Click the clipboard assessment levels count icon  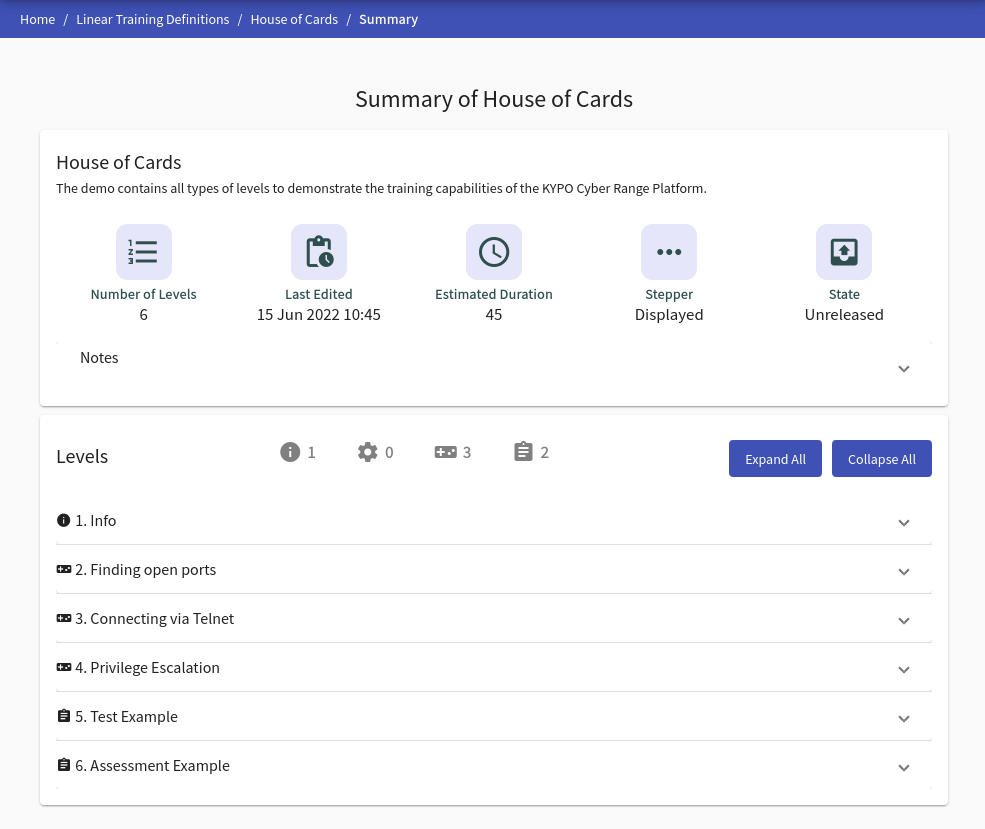[523, 452]
